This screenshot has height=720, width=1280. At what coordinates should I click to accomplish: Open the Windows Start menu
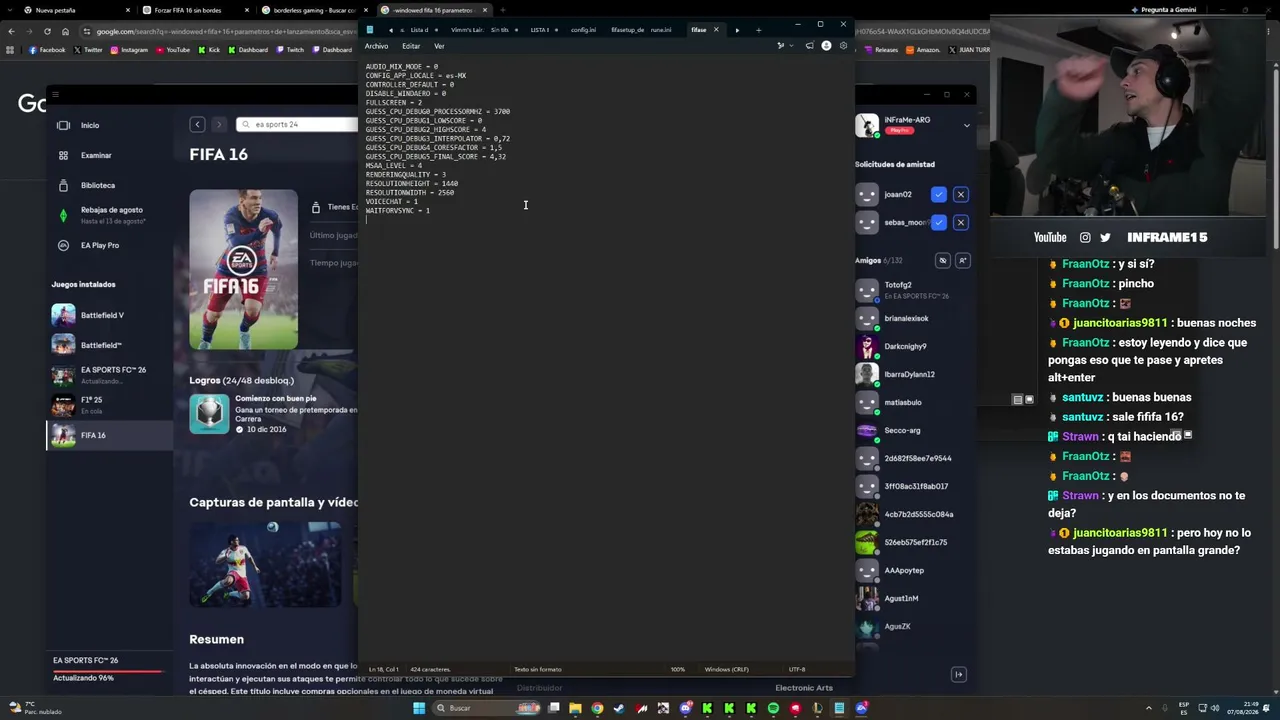click(419, 708)
